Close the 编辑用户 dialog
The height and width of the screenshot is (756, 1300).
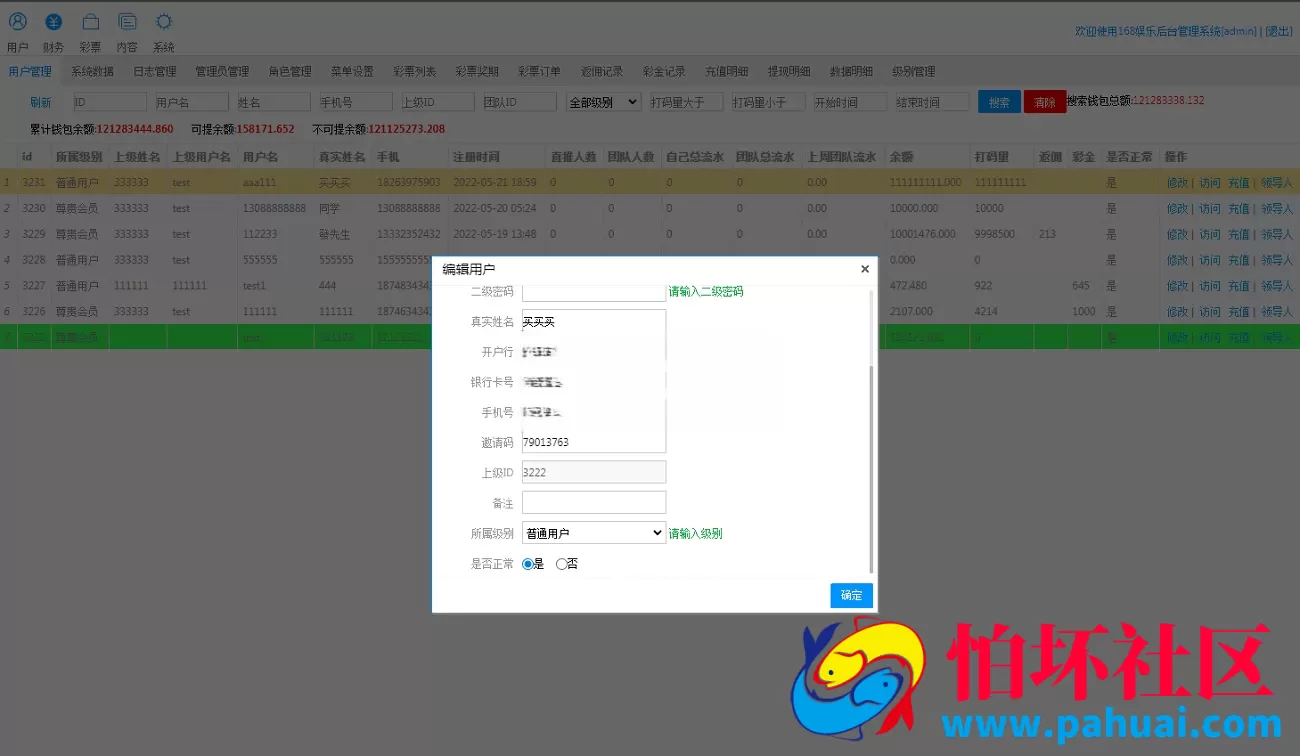[865, 269]
